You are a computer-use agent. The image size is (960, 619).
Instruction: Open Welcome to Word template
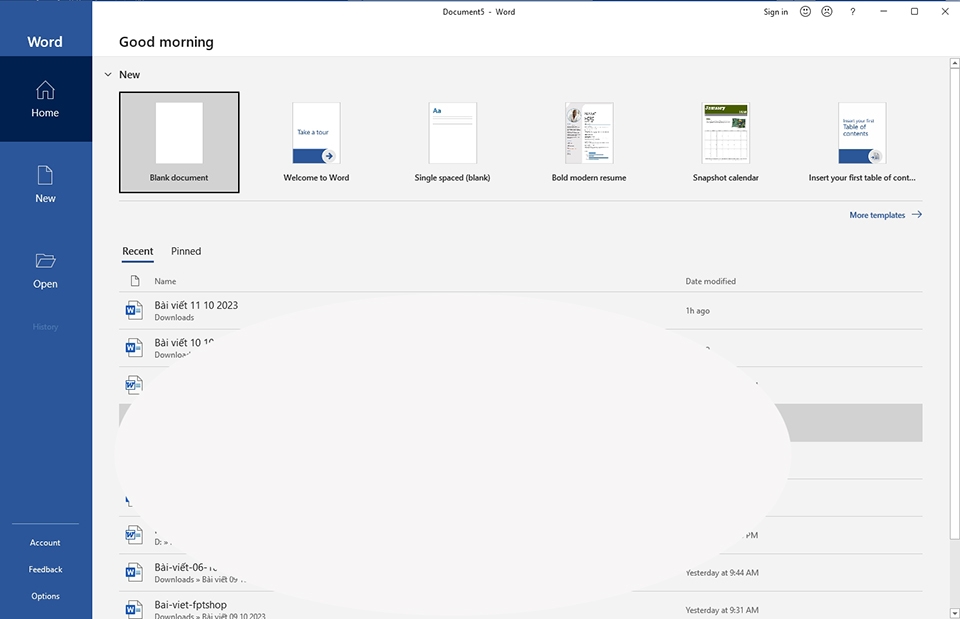tap(316, 142)
